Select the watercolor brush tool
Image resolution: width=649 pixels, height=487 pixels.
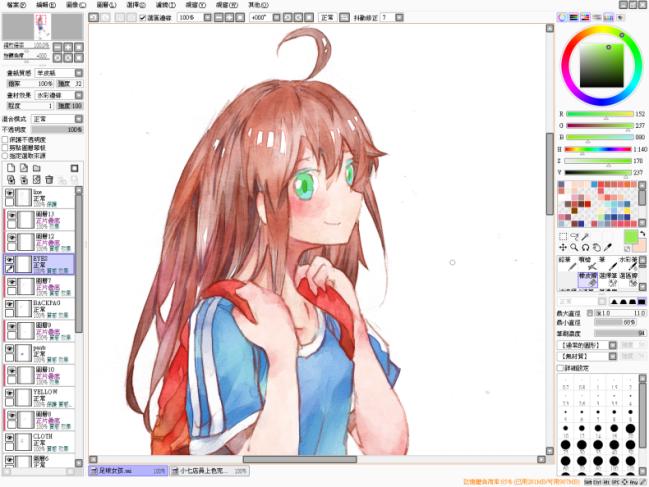tap(627, 264)
